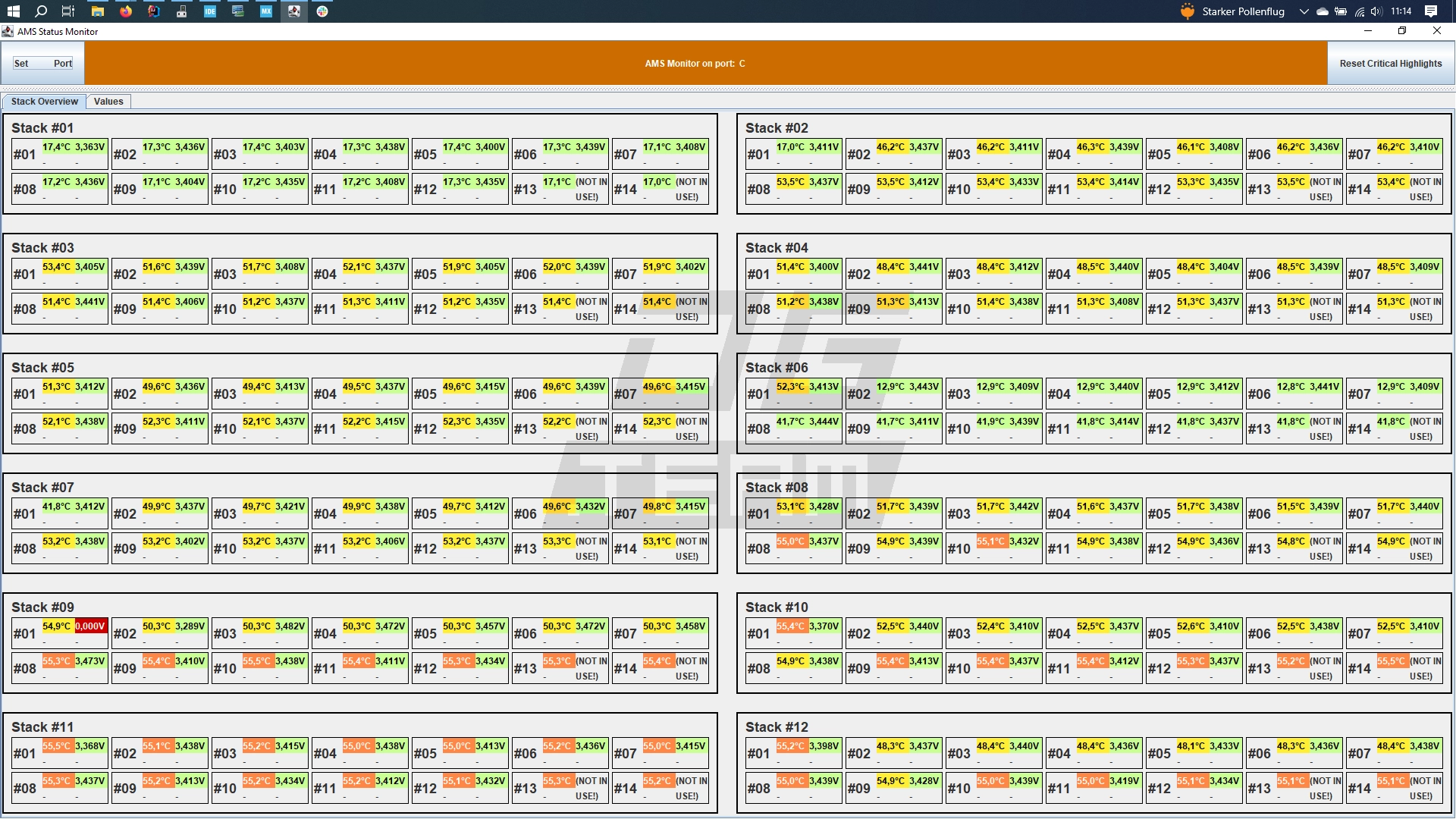1456x819 pixels.
Task: Click the Firefox browser taskbar icon
Action: 125,11
